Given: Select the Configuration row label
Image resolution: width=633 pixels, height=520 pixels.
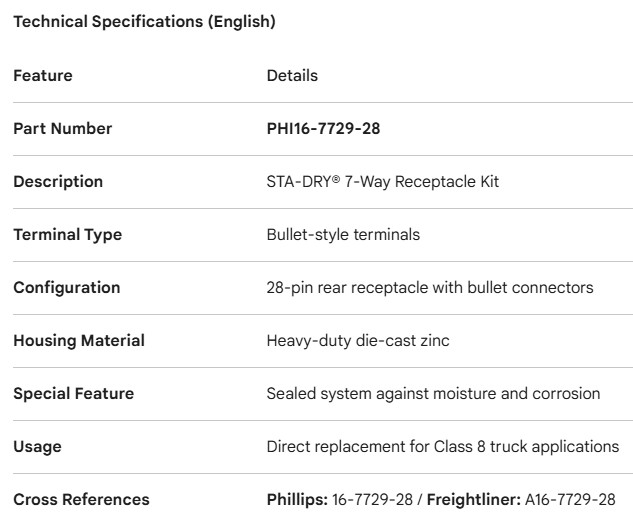Looking at the screenshot, I should tap(66, 287).
